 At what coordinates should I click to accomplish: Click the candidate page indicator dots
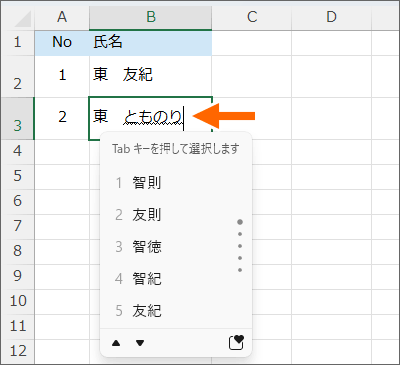pos(240,246)
